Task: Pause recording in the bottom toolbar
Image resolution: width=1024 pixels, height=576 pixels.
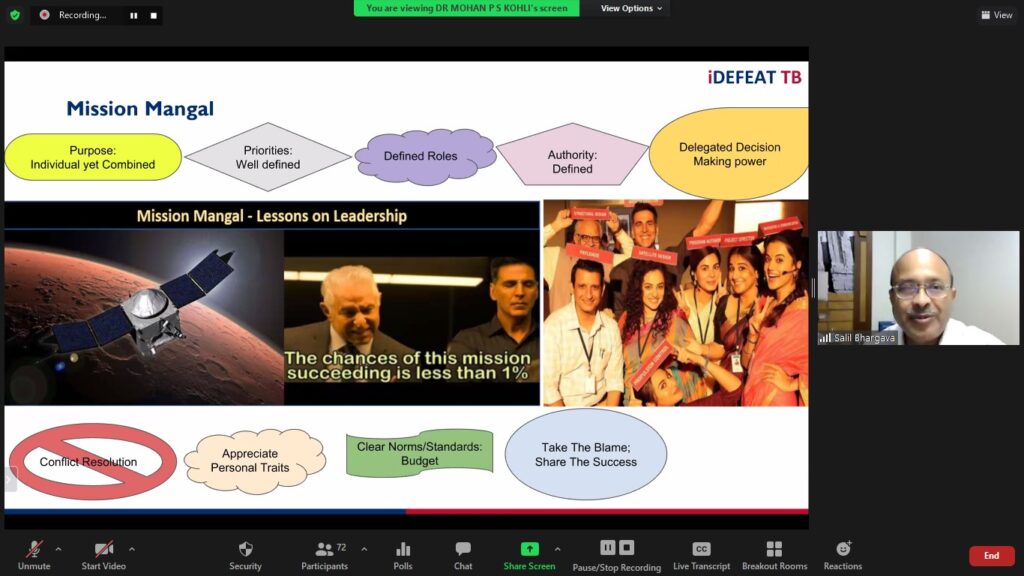Action: pyautogui.click(x=607, y=547)
